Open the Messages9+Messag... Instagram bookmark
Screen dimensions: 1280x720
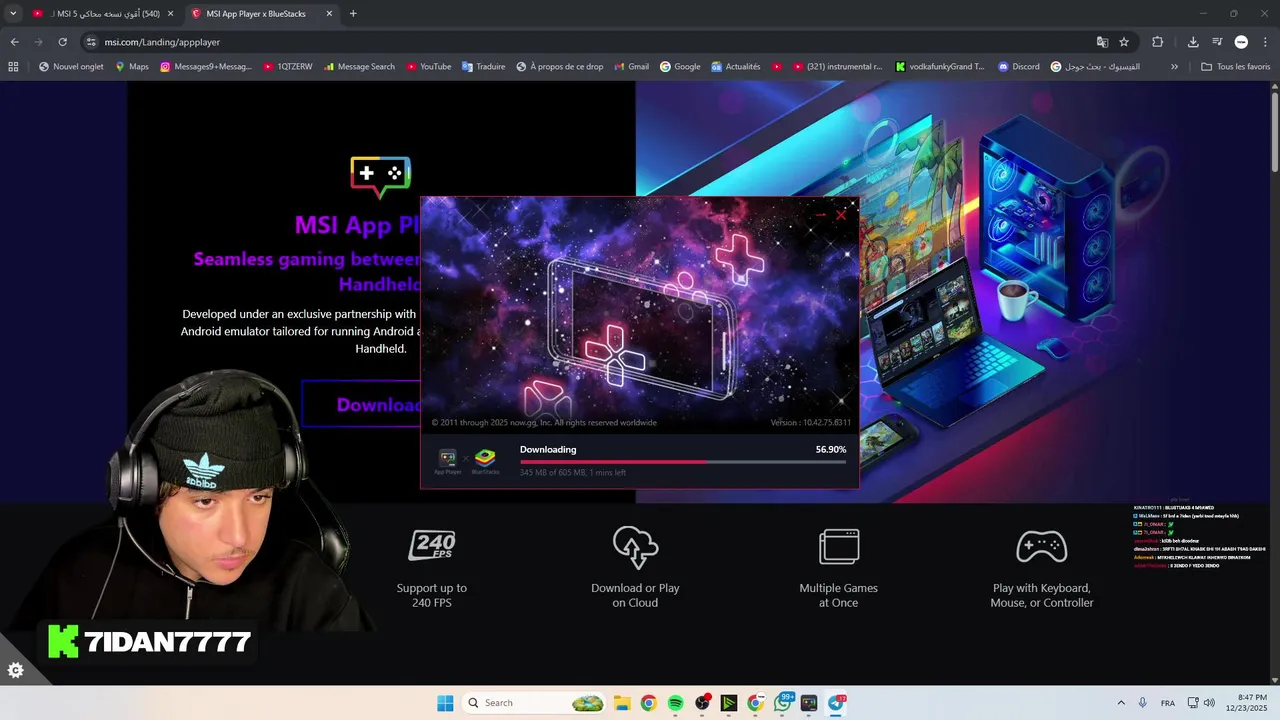(205, 67)
